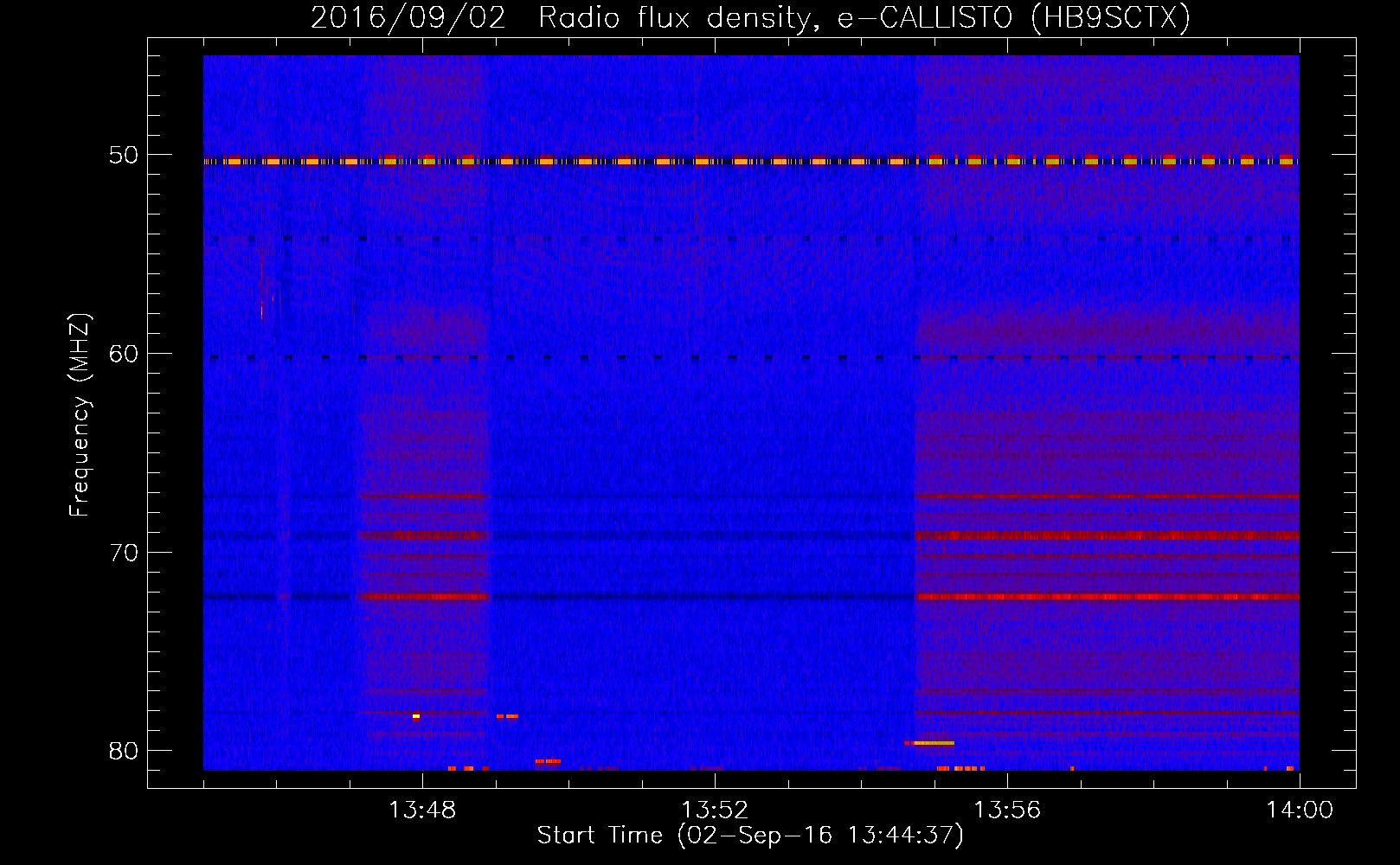Click the 14:00 time tick label
Viewport: 1400px width, 865px height.
pyautogui.click(x=1300, y=811)
